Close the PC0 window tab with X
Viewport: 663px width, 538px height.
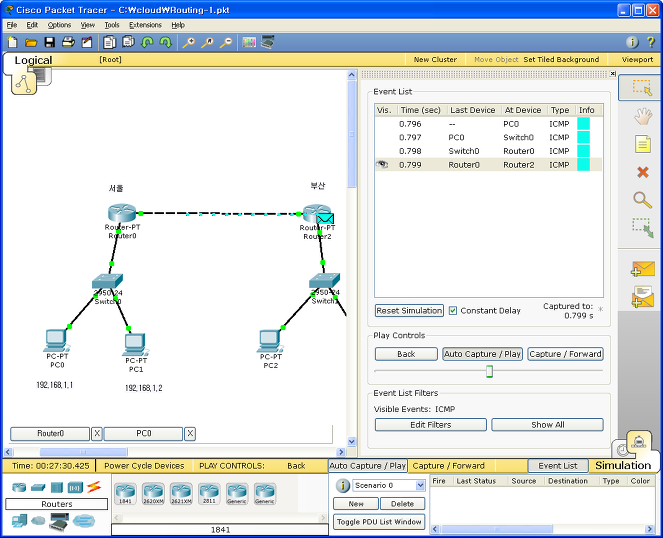(190, 434)
